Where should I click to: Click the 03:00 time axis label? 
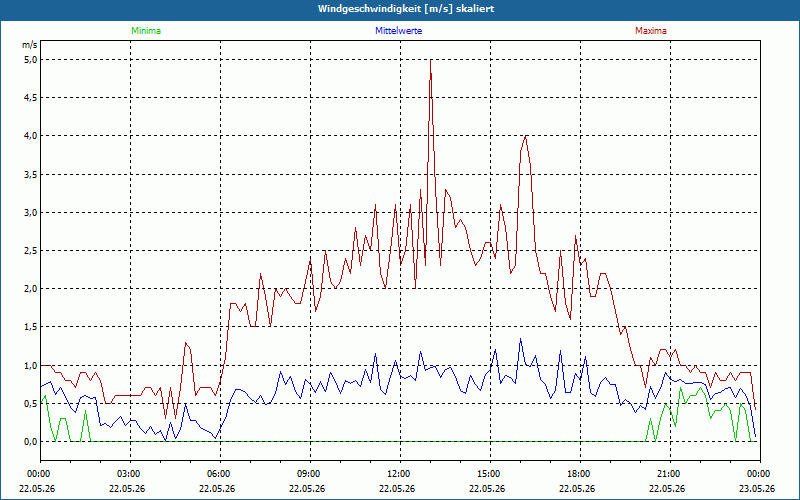click(130, 474)
